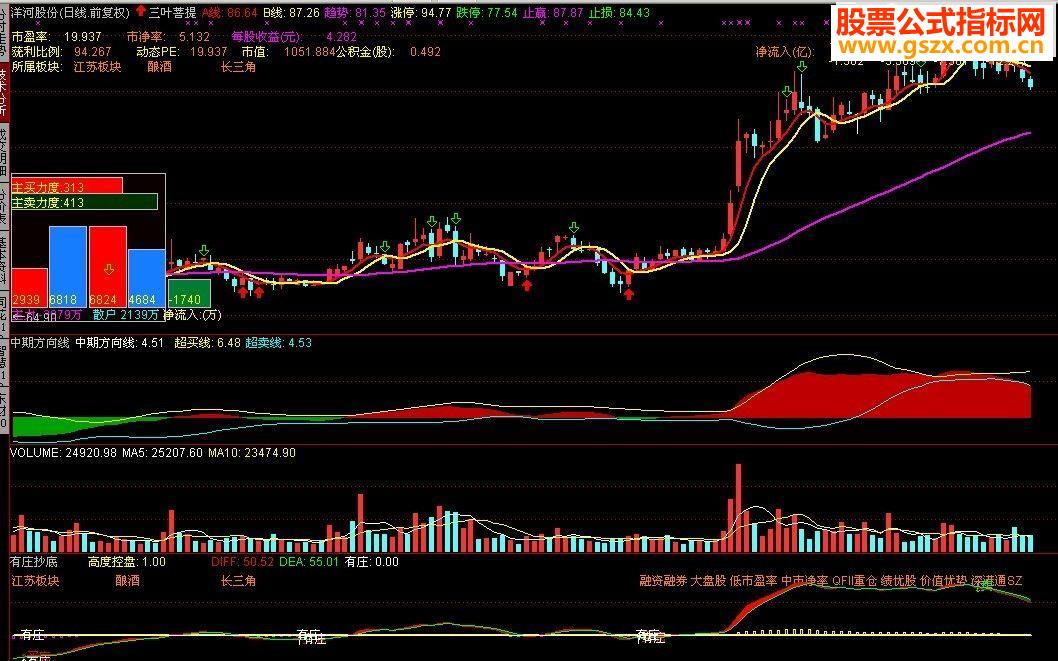Click the 涨停: 94.77 value

pos(420,12)
